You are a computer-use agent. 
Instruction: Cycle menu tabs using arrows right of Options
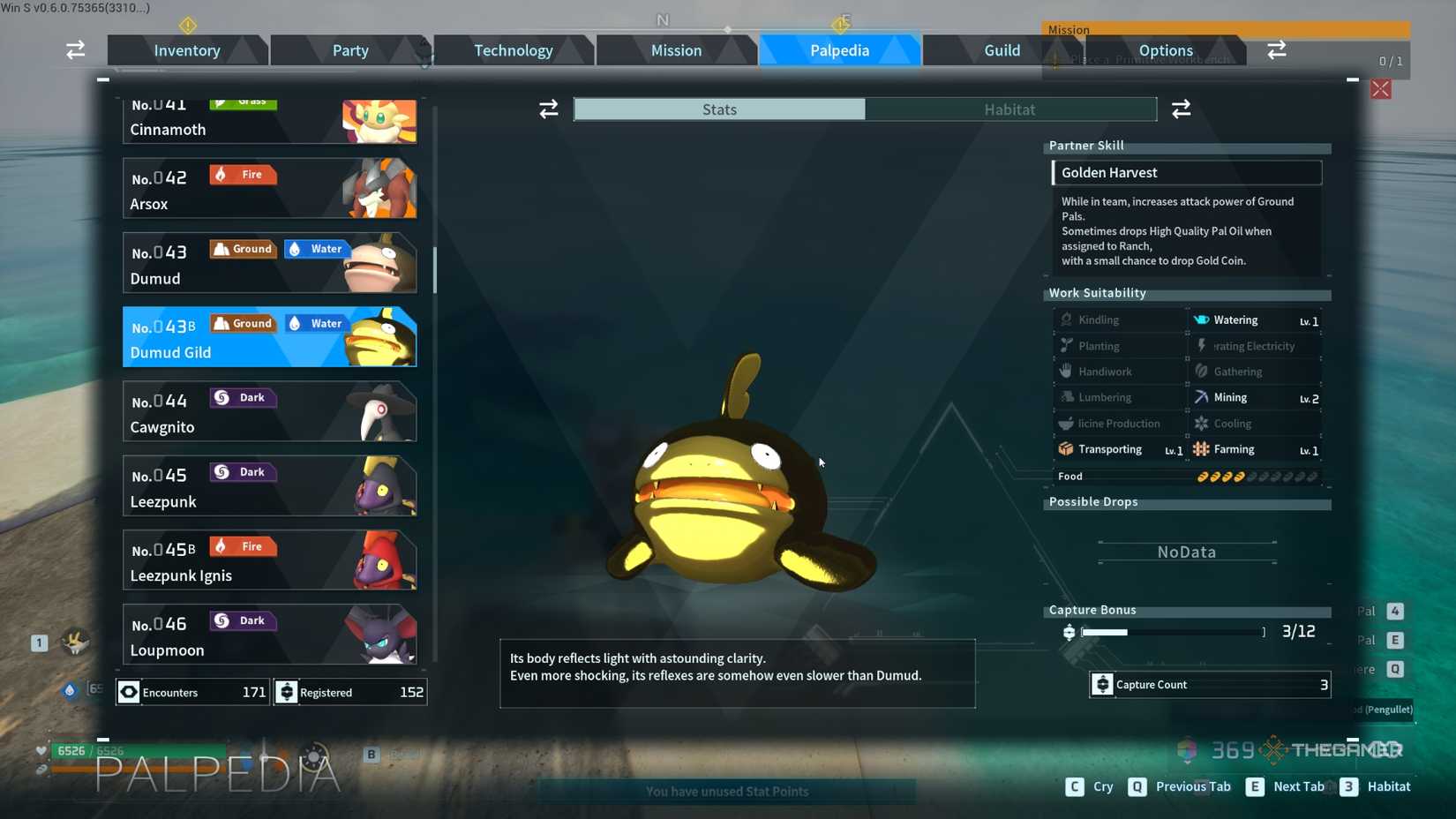coord(1276,50)
